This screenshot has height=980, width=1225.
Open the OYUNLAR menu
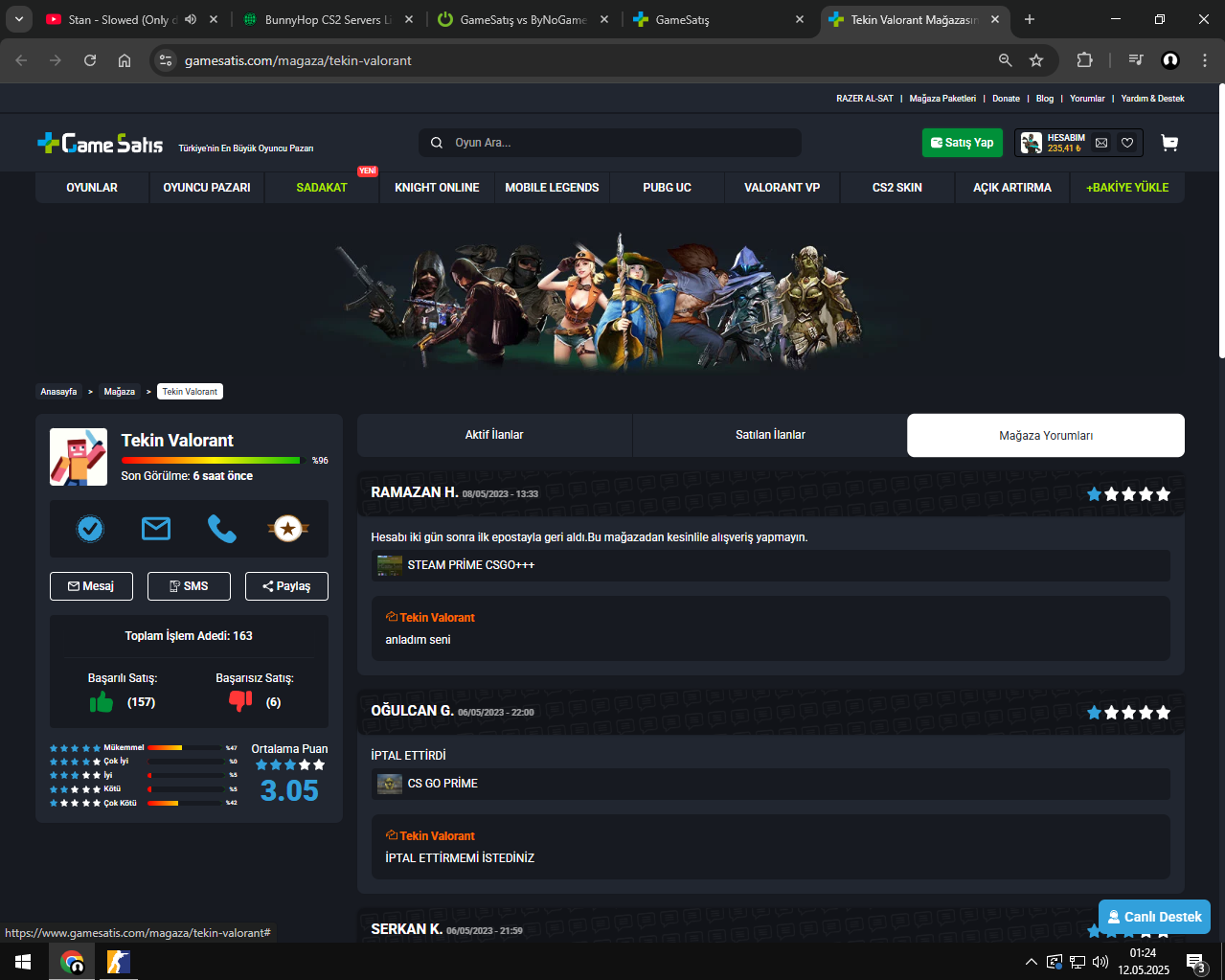point(92,188)
